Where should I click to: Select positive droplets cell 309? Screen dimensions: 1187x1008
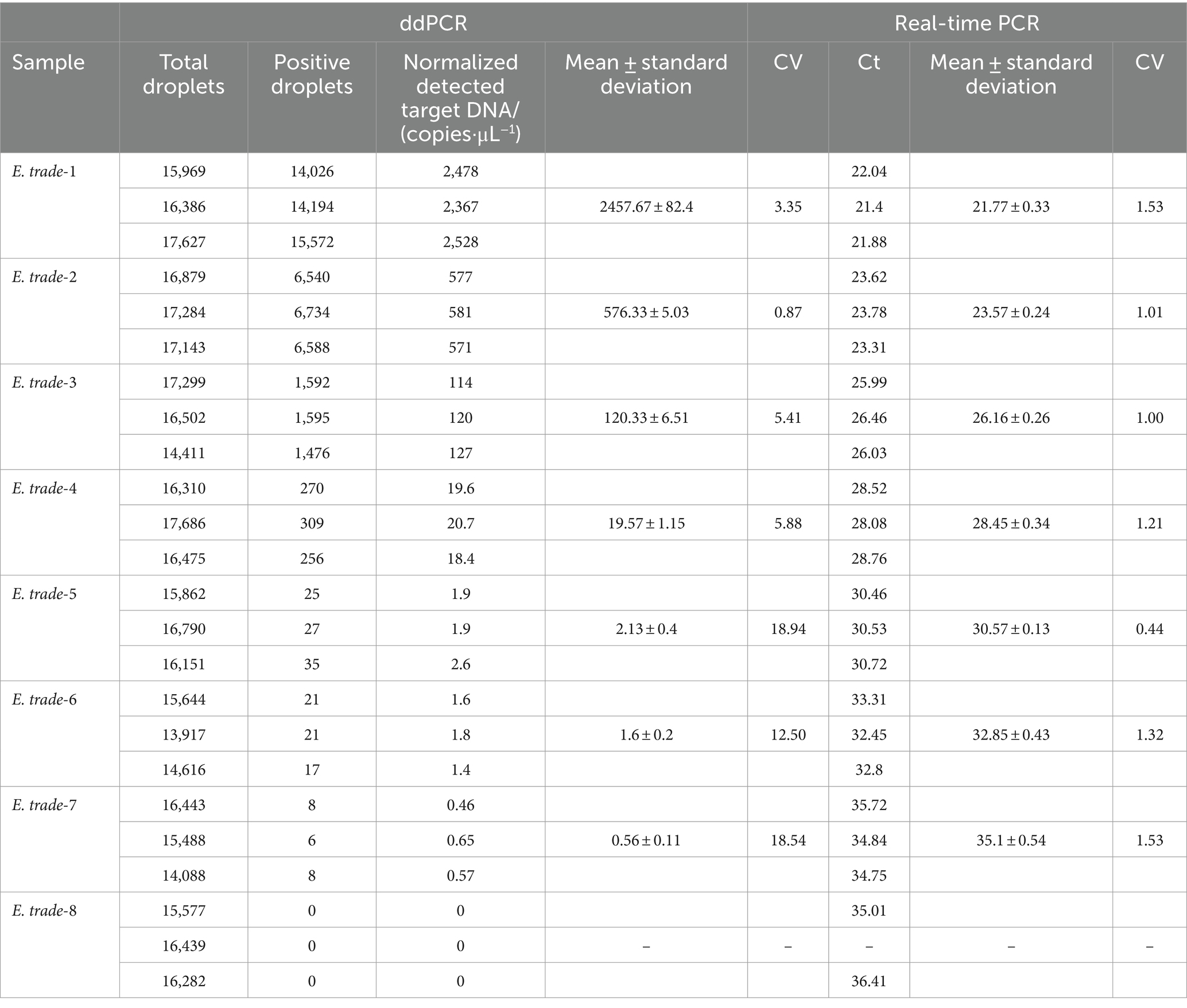tap(312, 523)
